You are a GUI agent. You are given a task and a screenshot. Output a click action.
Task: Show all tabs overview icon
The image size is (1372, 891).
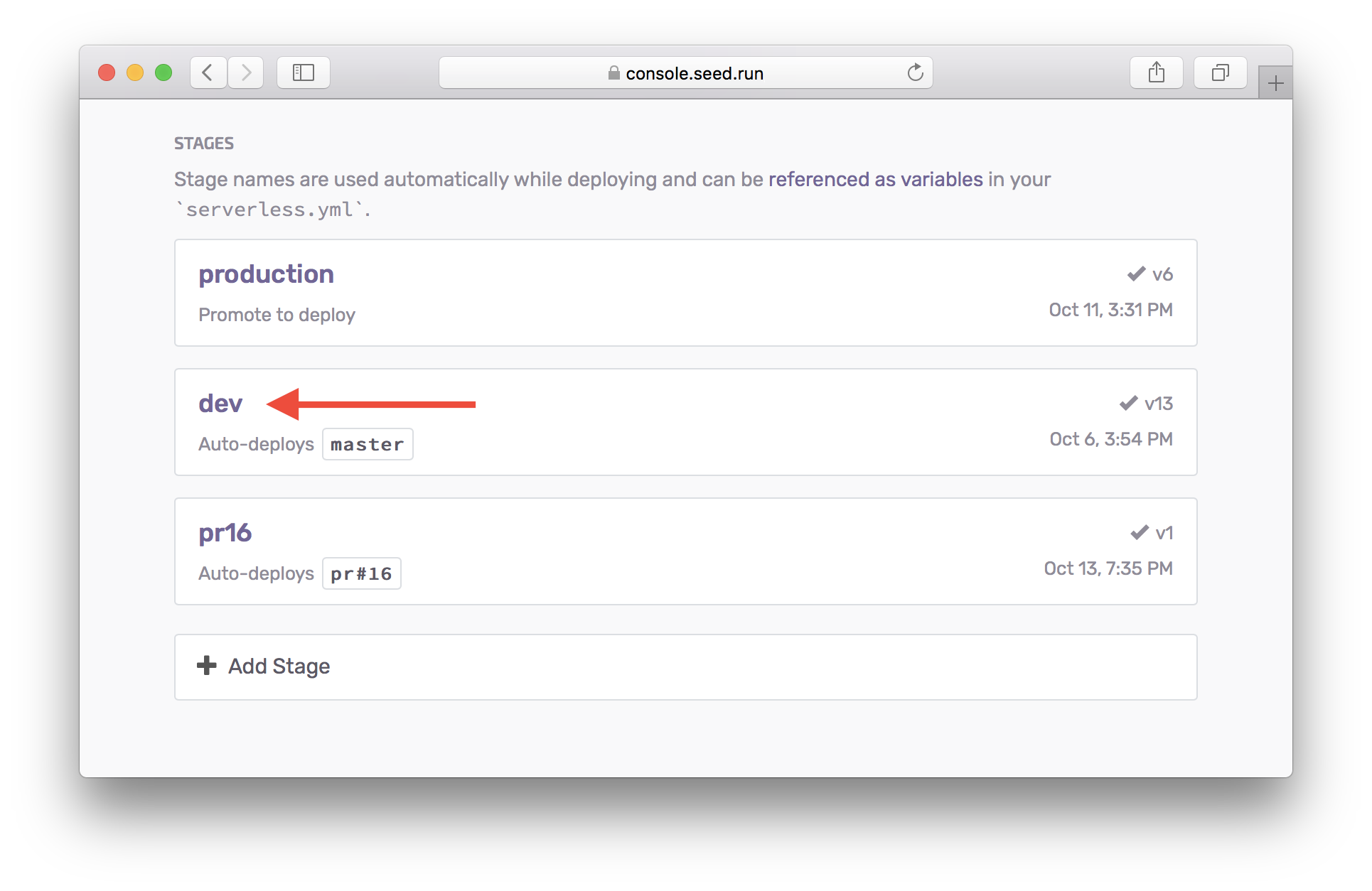pos(1220,72)
